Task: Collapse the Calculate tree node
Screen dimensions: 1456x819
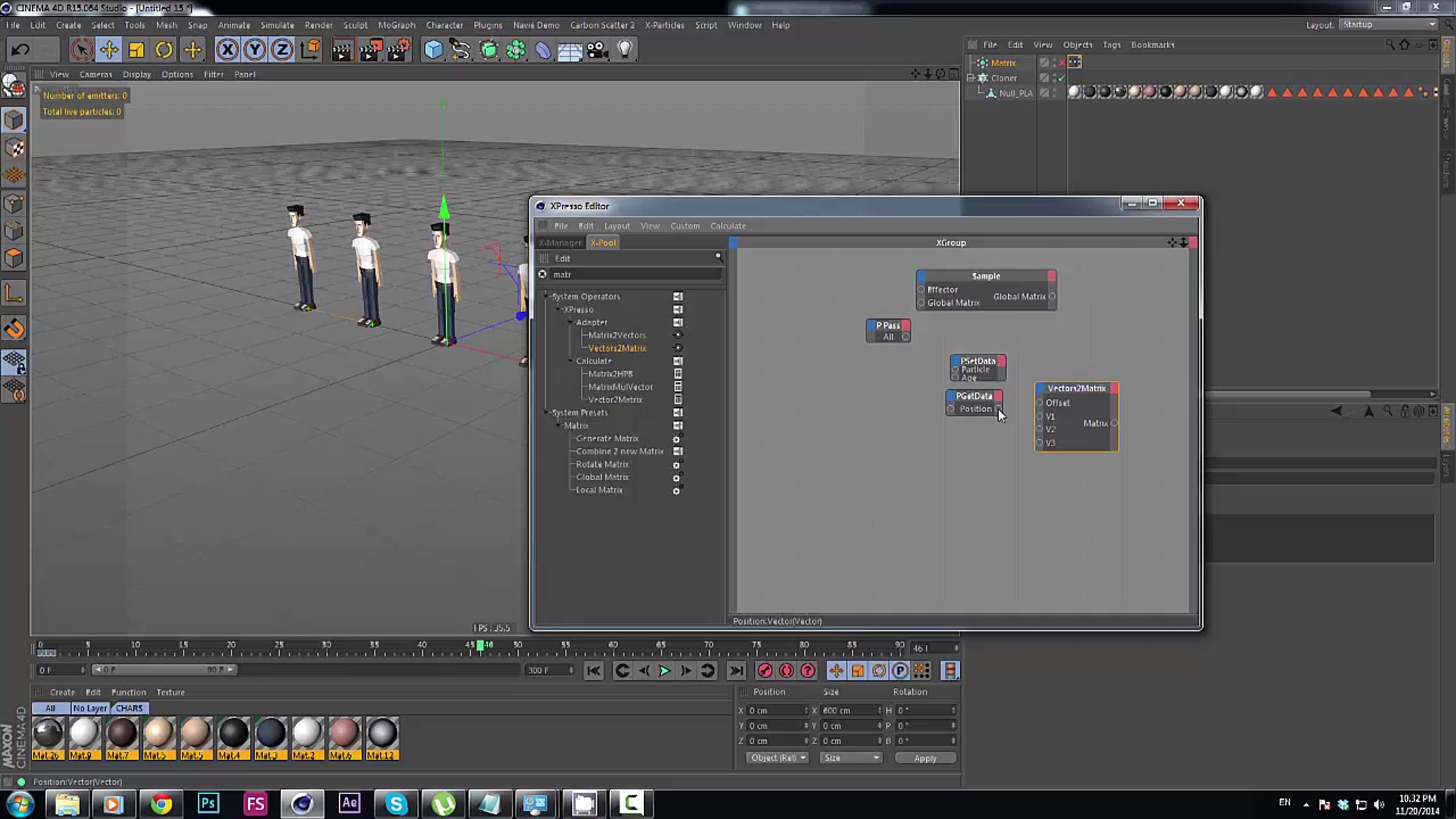Action: tap(570, 361)
